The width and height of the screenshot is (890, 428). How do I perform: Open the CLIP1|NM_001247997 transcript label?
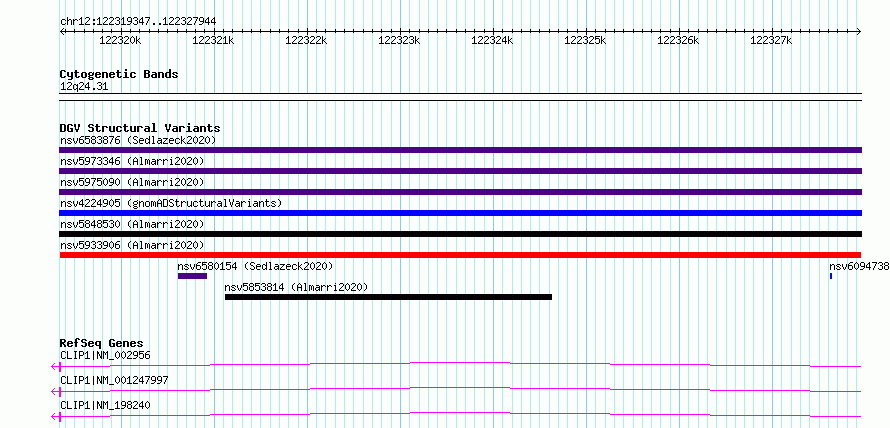(x=114, y=380)
